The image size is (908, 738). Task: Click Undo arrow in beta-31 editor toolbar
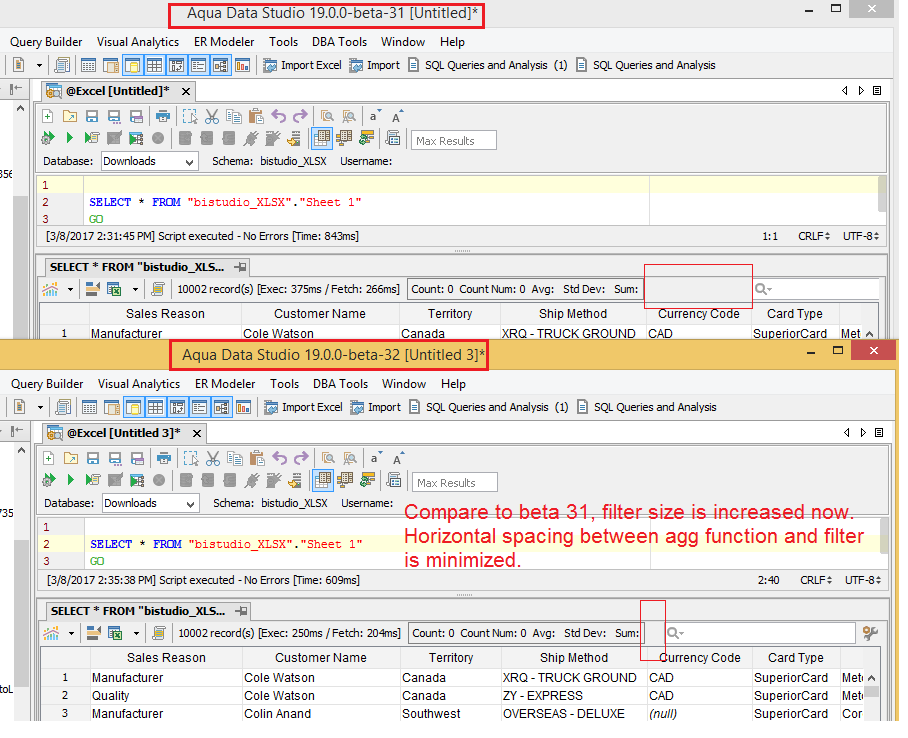pos(279,116)
